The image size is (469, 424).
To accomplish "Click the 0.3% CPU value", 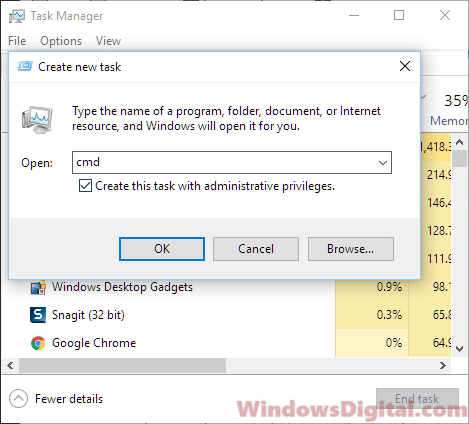I will [x=389, y=315].
